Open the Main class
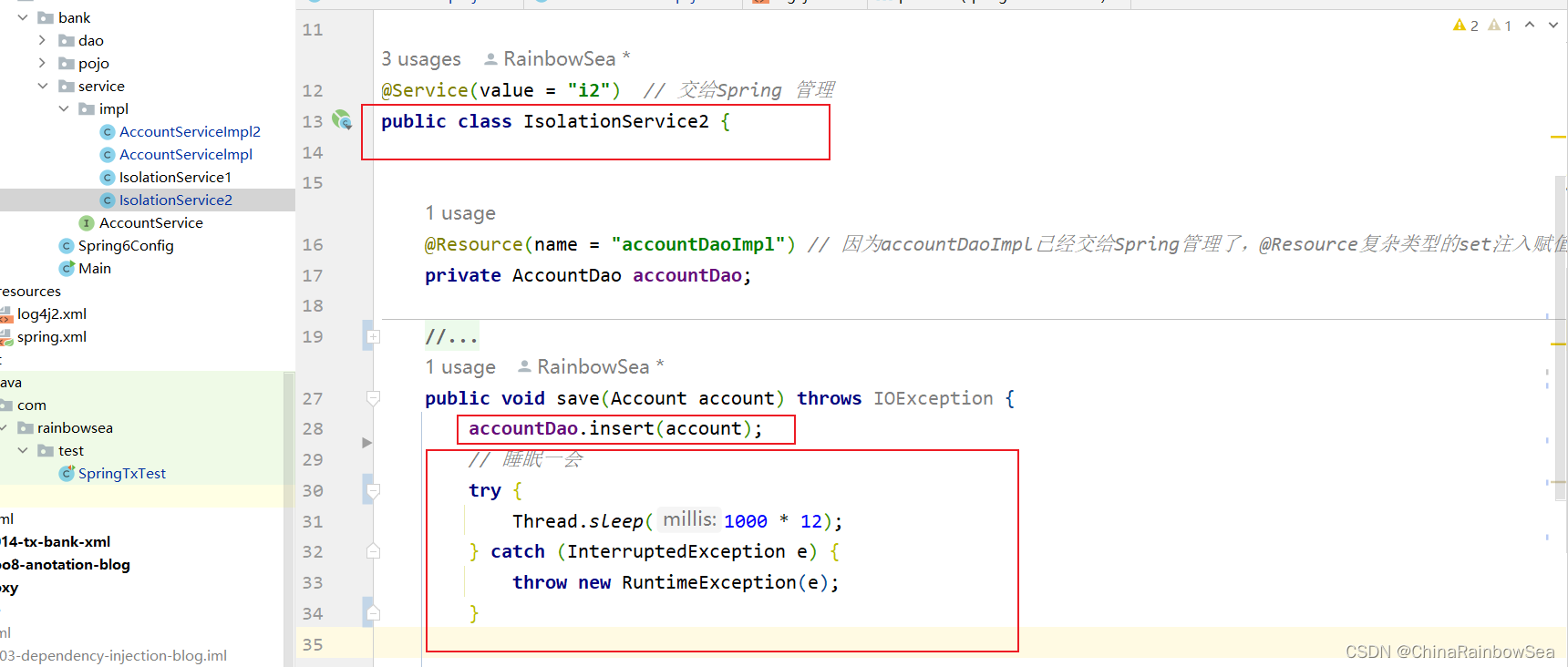This screenshot has height=667, width=1568. pos(95,268)
